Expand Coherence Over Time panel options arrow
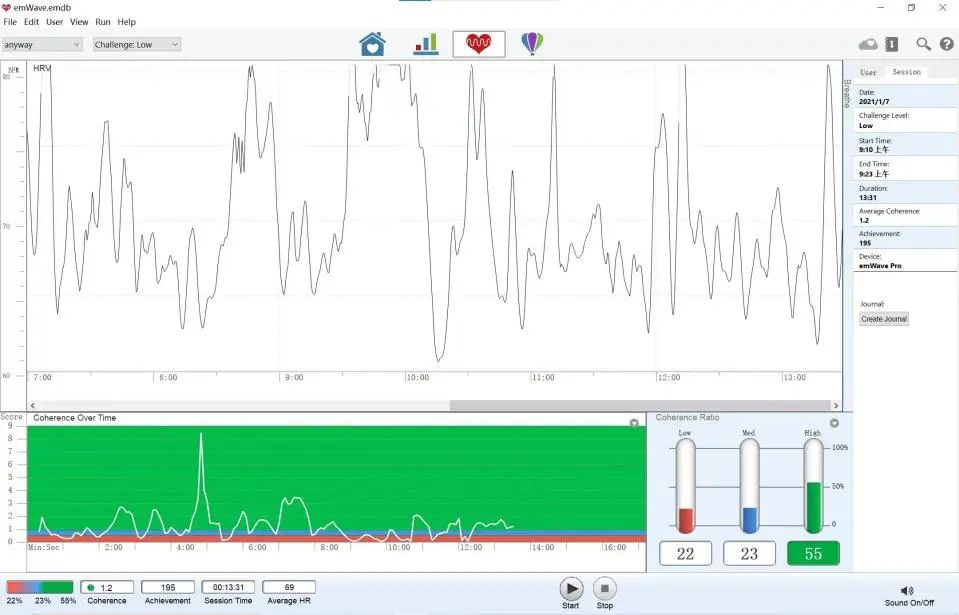 point(634,423)
